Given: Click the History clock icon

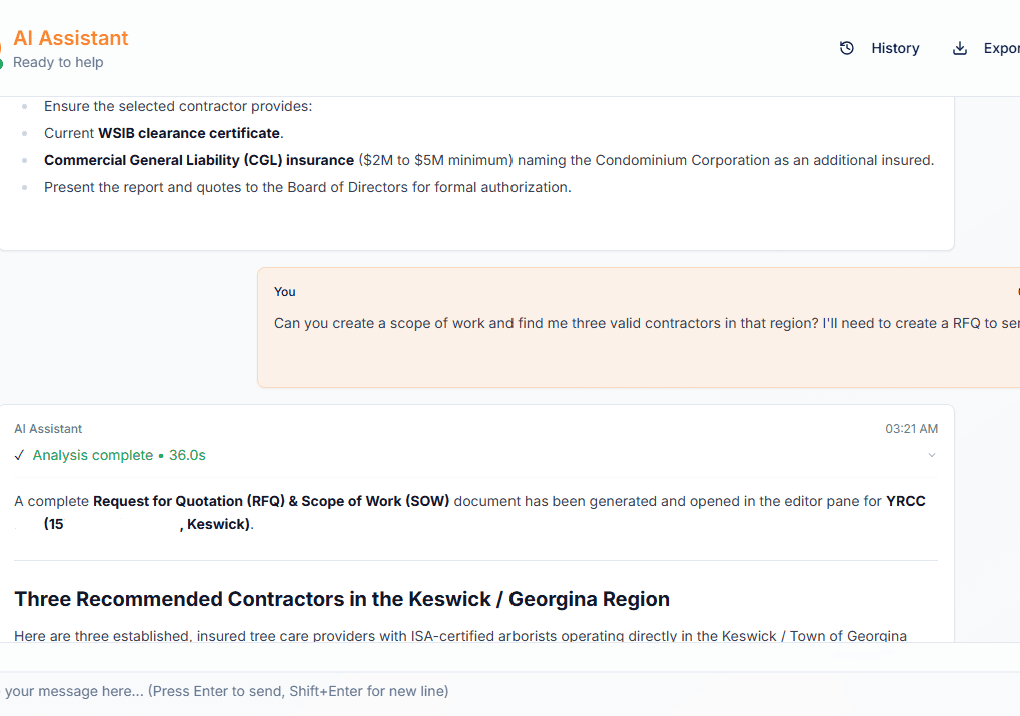Looking at the screenshot, I should coord(846,48).
